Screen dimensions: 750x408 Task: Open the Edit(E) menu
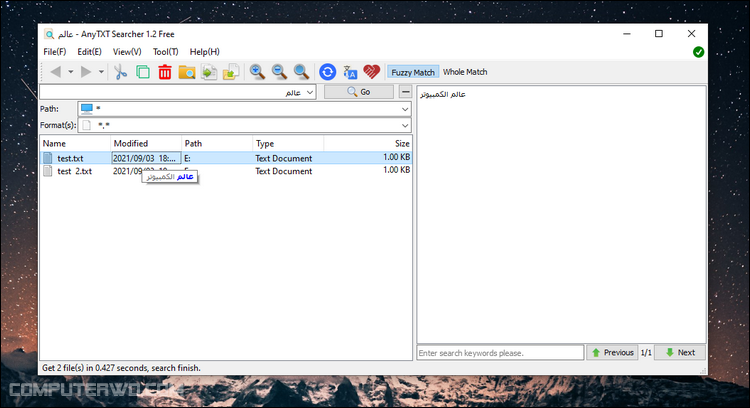coord(89,52)
